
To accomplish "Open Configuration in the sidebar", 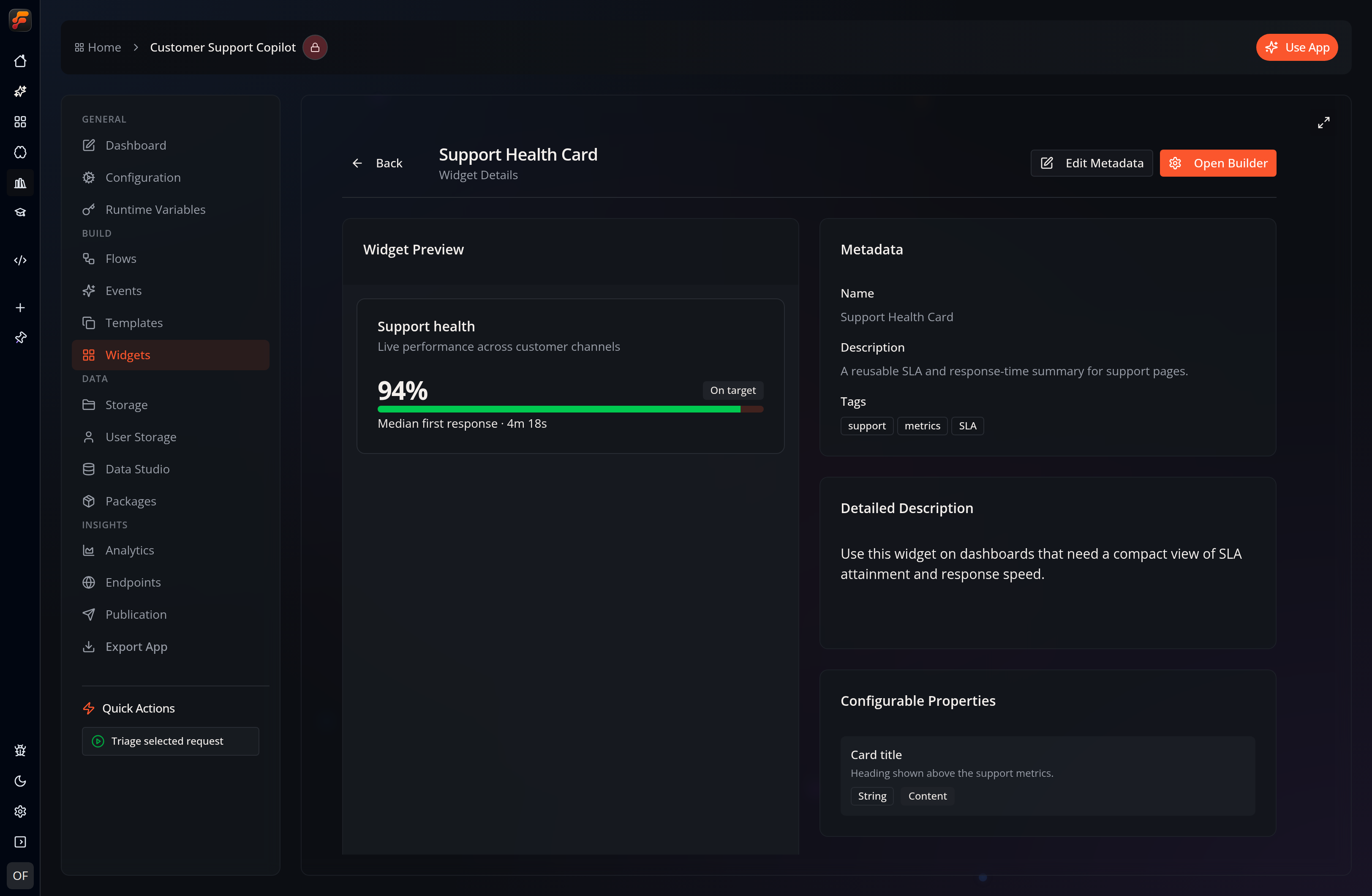I will tap(171, 178).
